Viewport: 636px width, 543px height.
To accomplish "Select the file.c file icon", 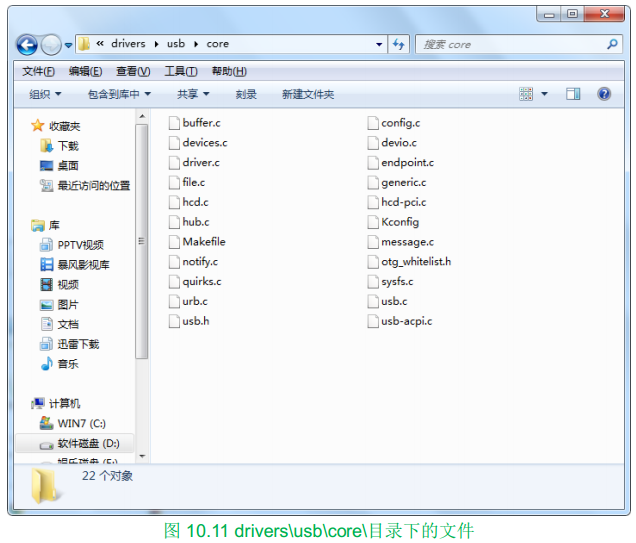I will click(x=174, y=182).
